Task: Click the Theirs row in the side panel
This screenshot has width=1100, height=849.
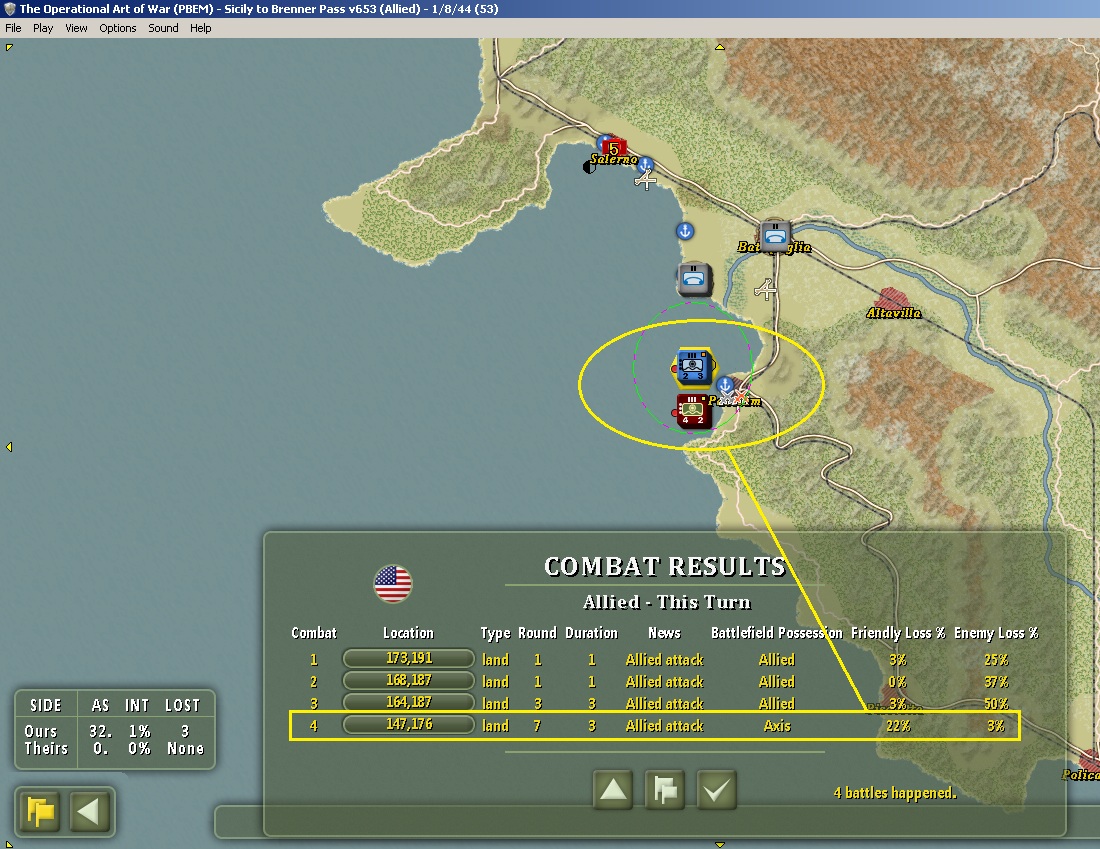Action: coord(114,749)
